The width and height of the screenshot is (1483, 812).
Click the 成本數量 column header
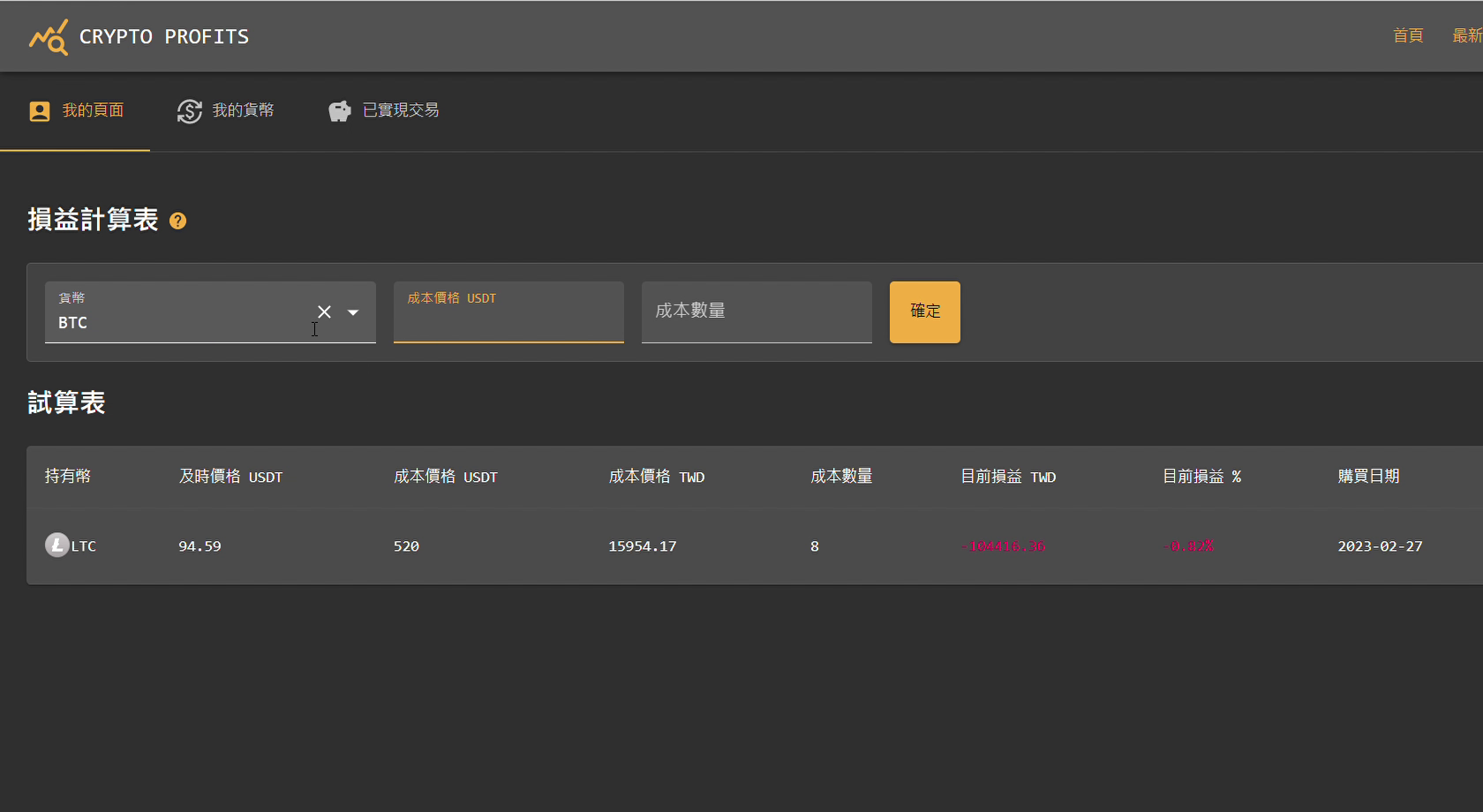841,477
